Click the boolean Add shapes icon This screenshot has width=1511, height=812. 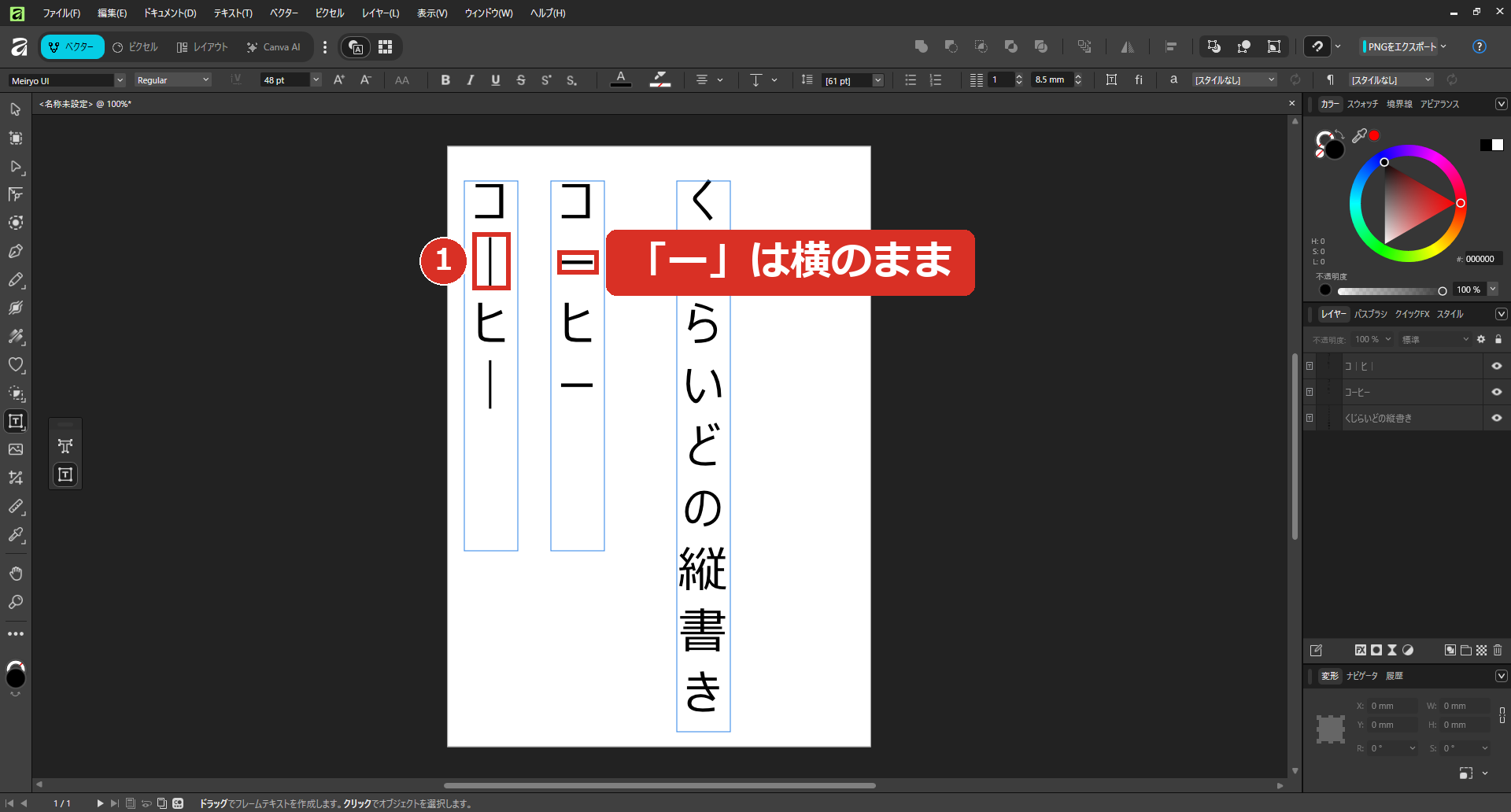922,46
